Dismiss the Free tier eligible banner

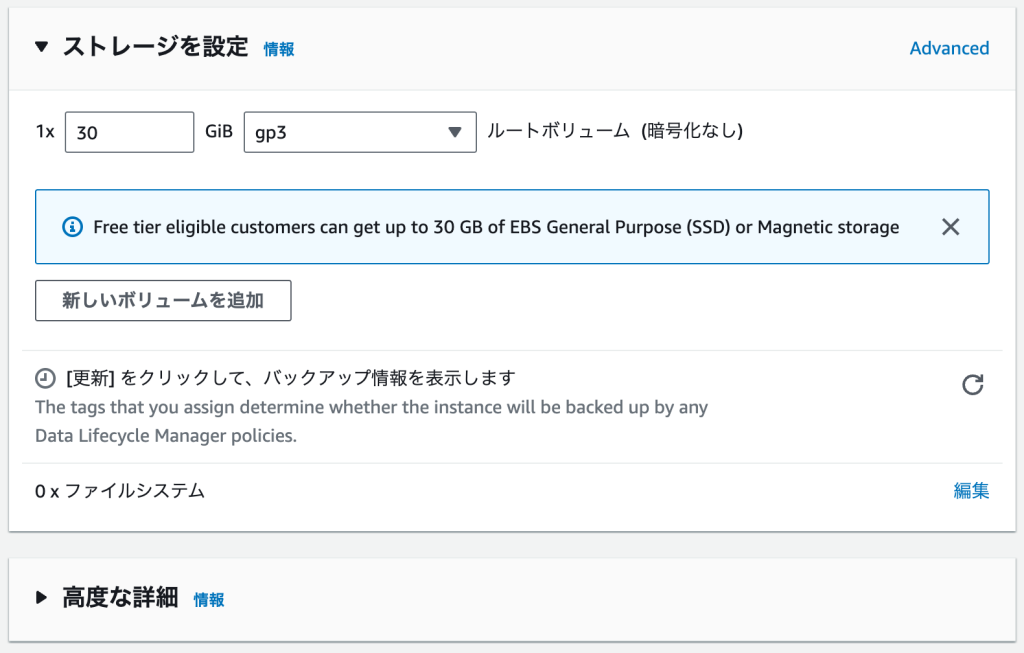(x=950, y=227)
